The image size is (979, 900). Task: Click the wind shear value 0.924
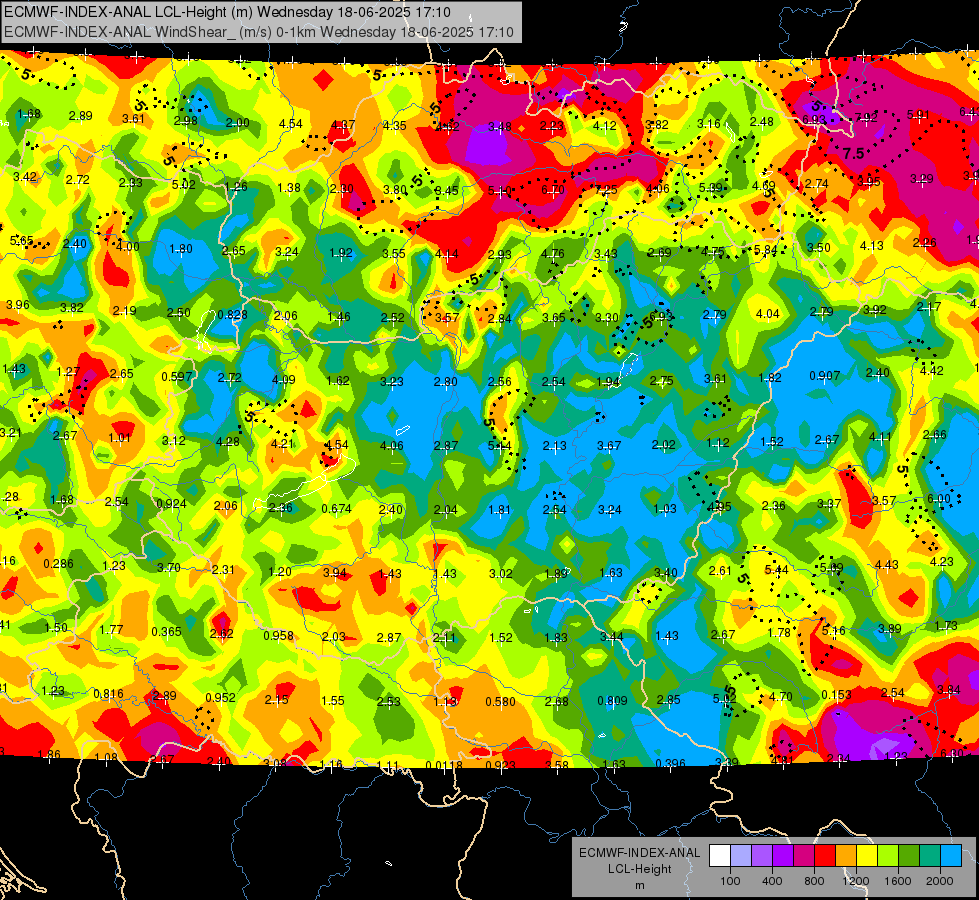point(171,504)
